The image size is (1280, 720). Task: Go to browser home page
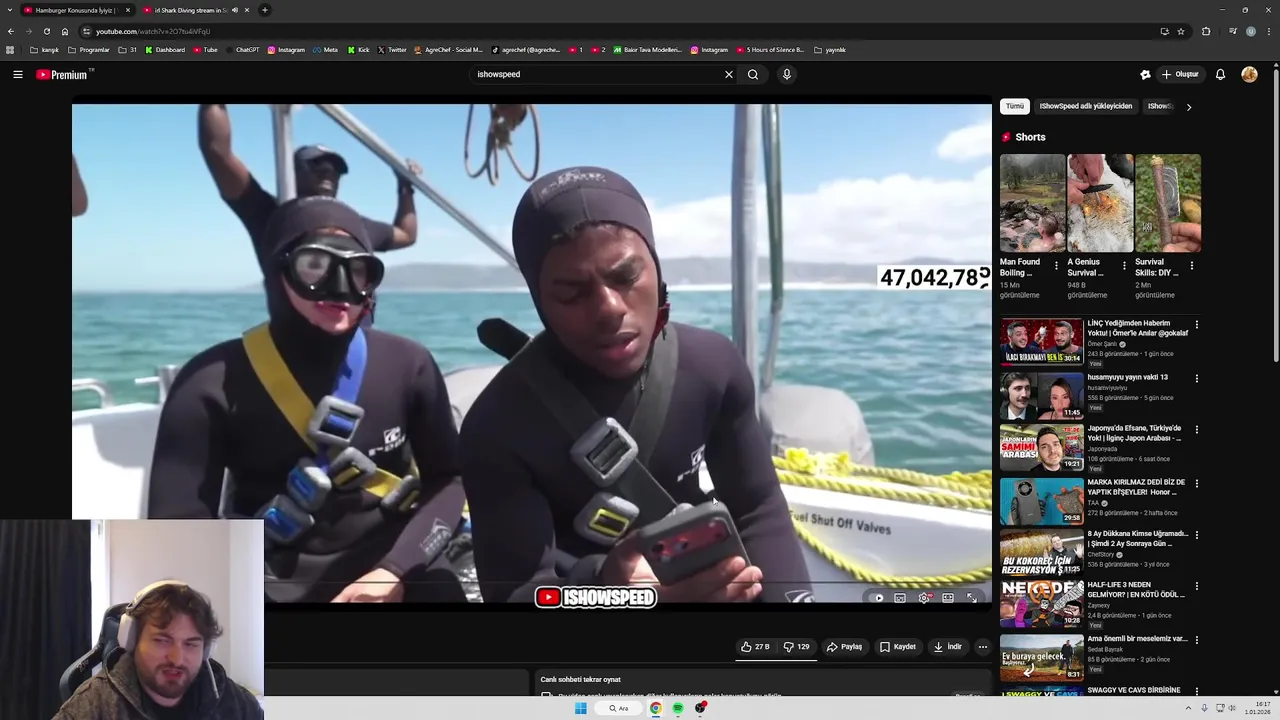coord(65,31)
